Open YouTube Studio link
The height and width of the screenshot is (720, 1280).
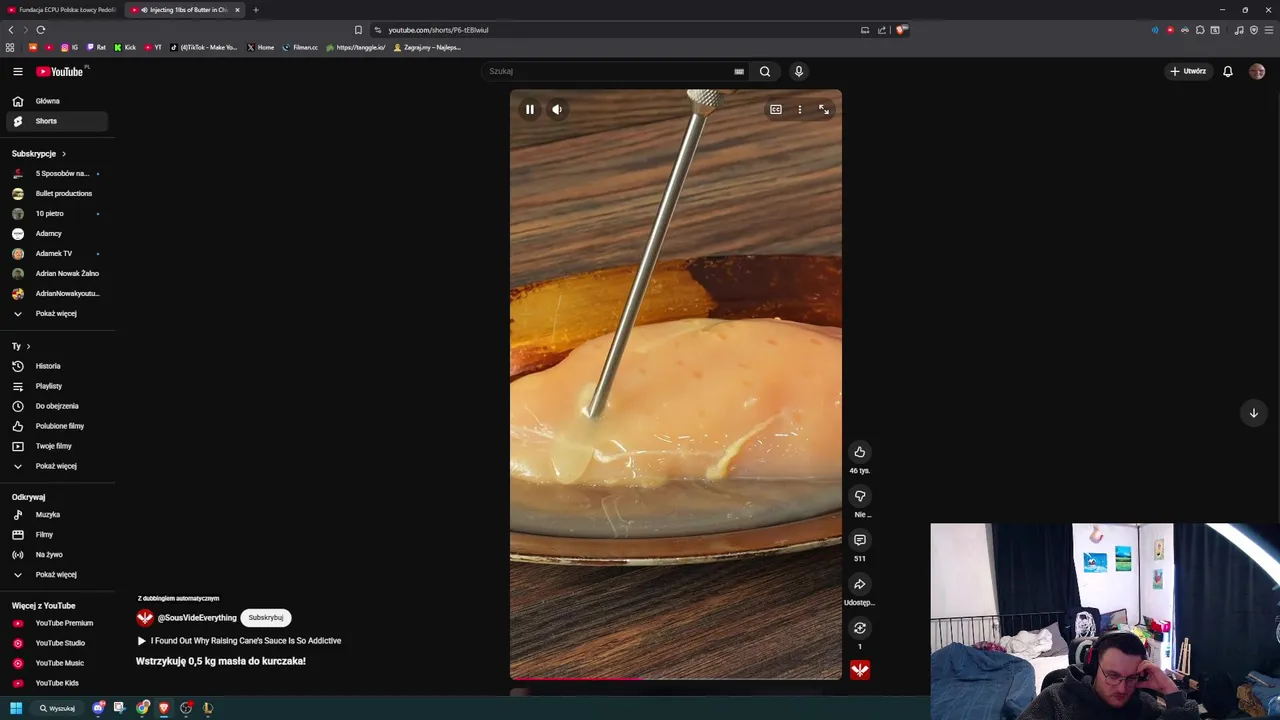(57, 643)
